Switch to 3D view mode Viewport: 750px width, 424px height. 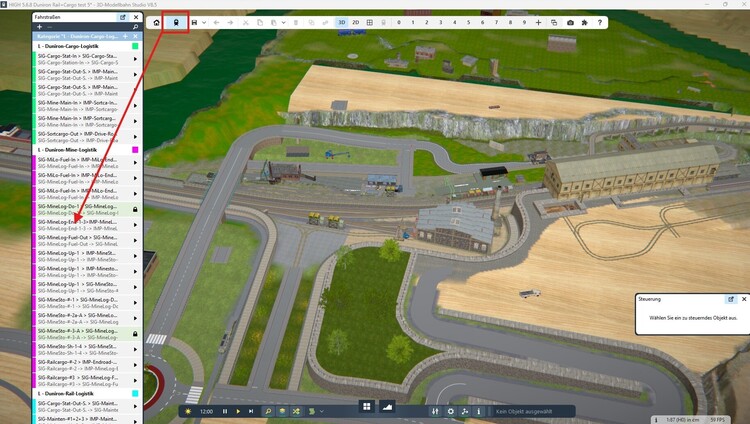click(x=340, y=22)
